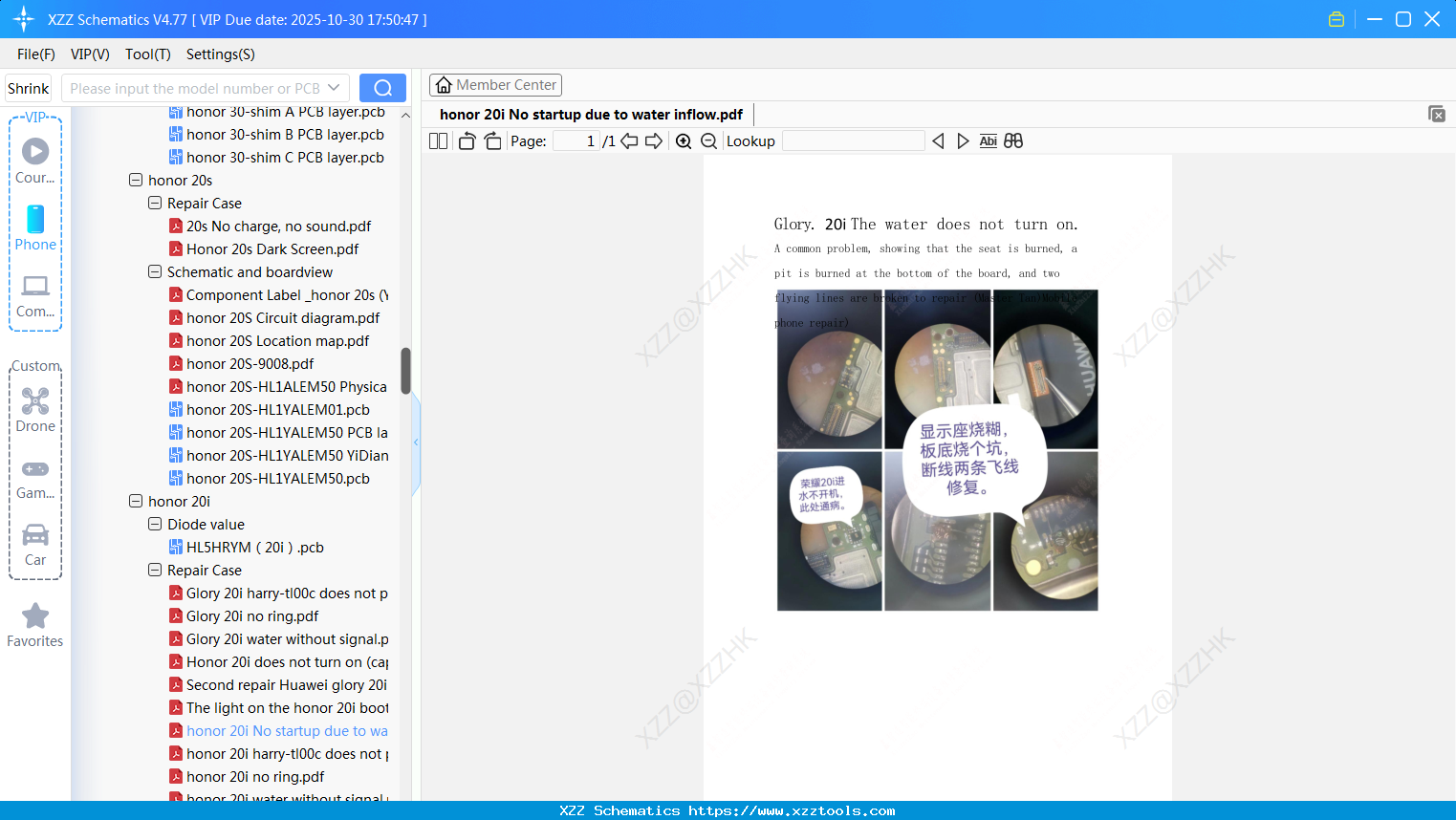This screenshot has height=820, width=1456.
Task: Select the Drone category in sidebar
Action: (35, 410)
